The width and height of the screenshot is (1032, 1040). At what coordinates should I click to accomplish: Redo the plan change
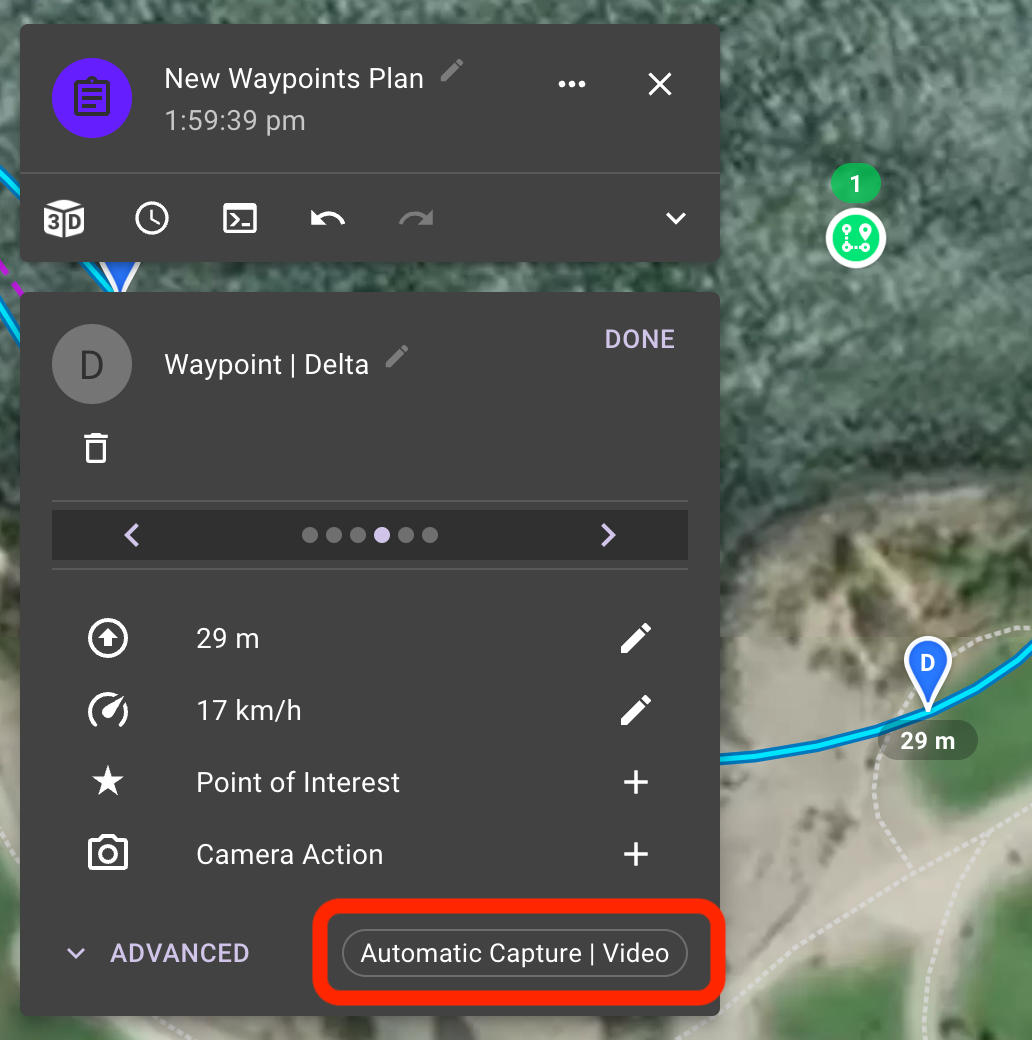tap(416, 218)
